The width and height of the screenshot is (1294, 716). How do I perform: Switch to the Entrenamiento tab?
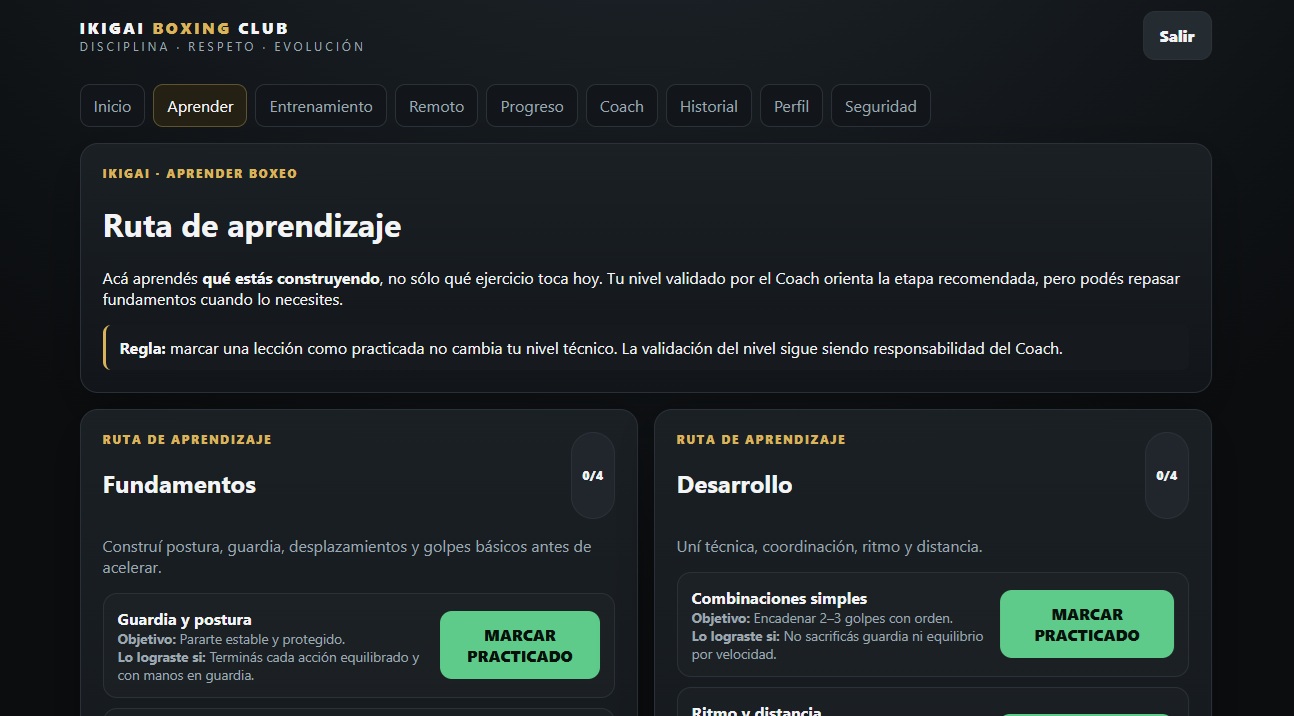point(321,106)
